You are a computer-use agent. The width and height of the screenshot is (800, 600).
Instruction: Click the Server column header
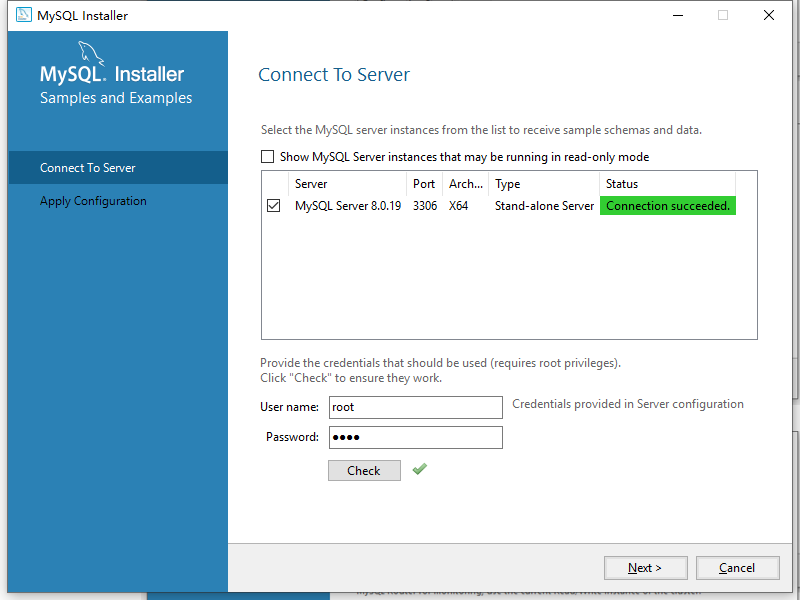pos(347,184)
